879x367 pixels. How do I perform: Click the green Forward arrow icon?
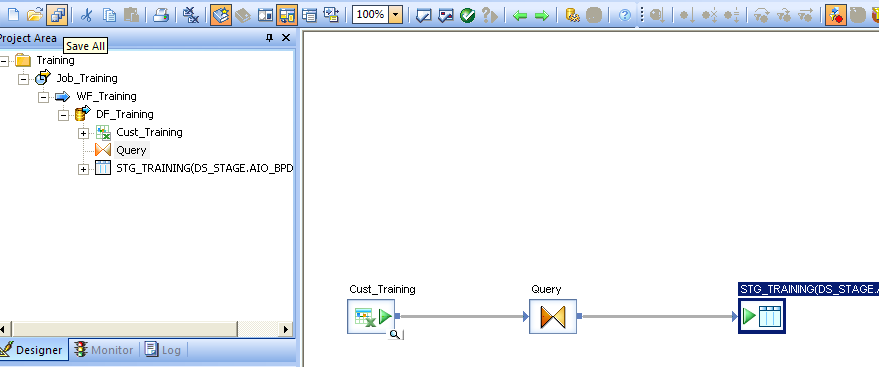542,16
